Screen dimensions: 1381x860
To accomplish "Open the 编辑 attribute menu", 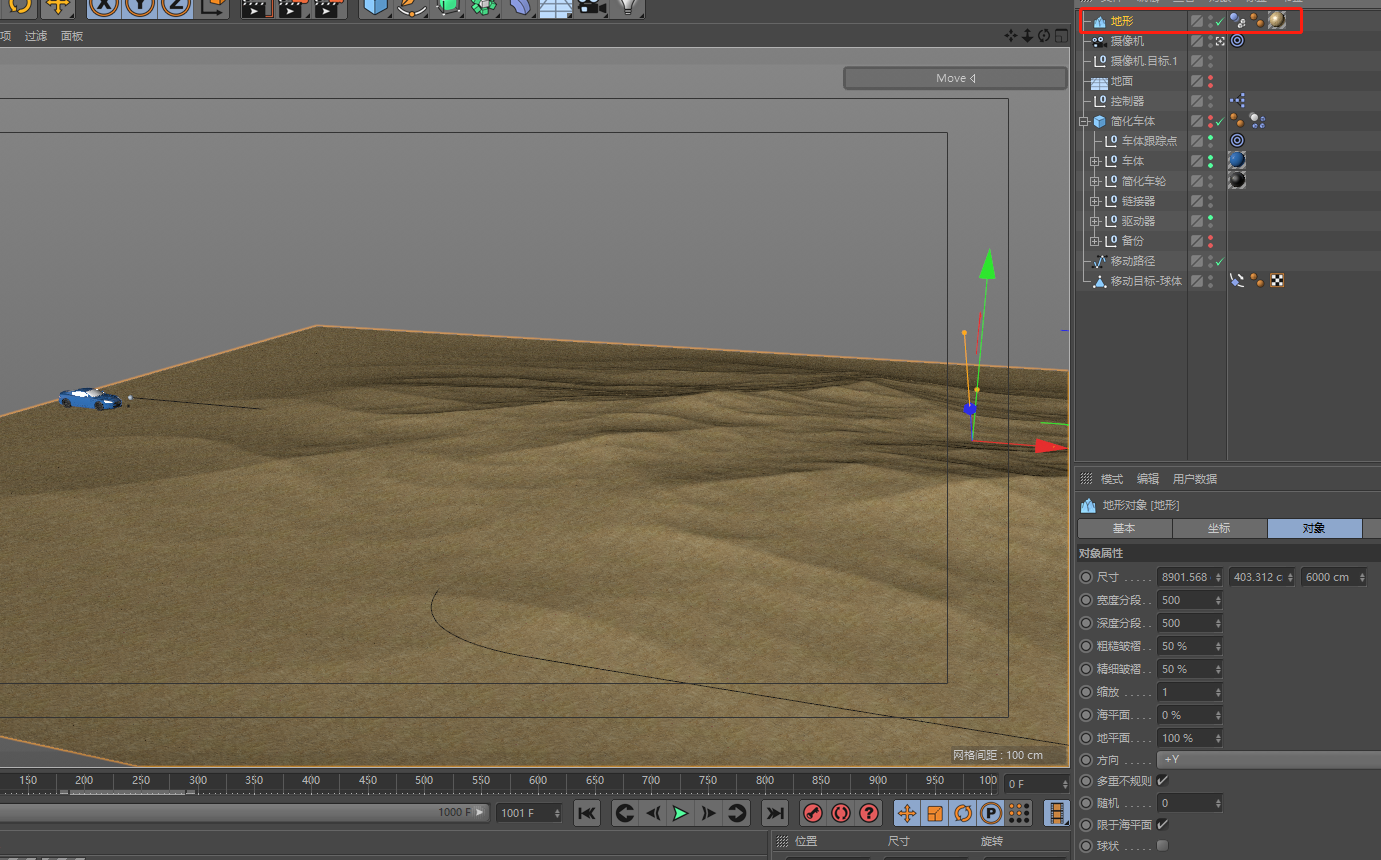I will pos(1148,479).
